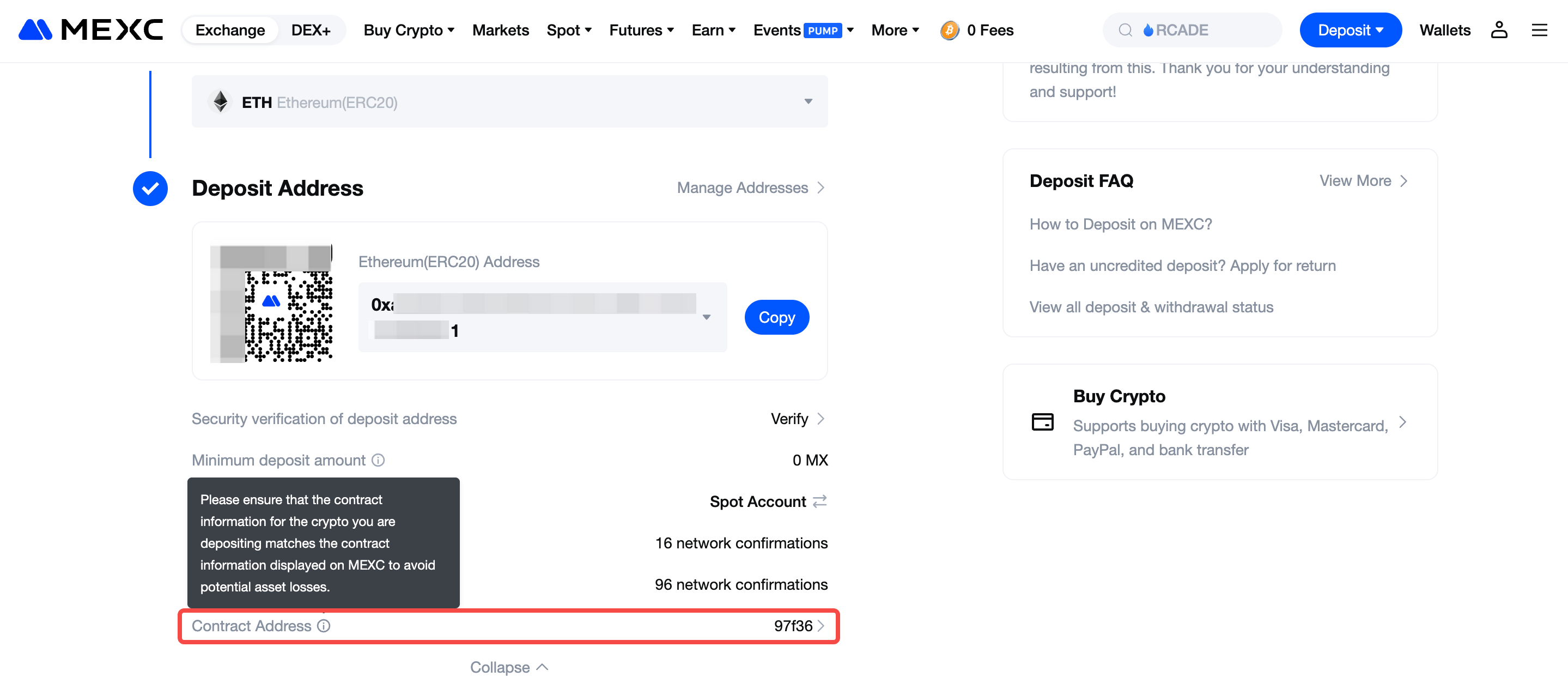Click View More chevron arrow

click(x=1403, y=181)
